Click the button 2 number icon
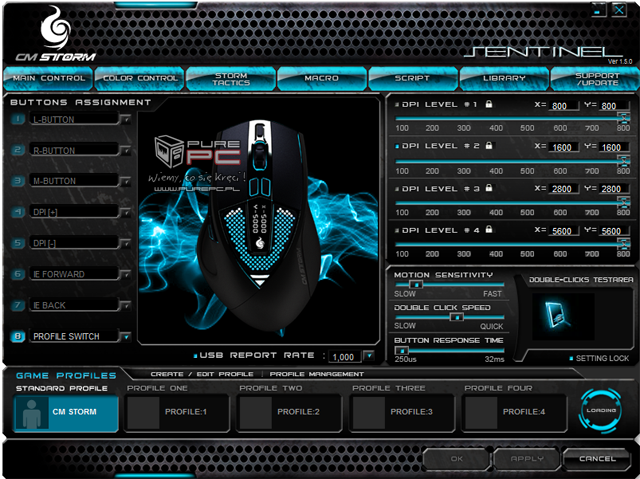This screenshot has height=479, width=640. click(18, 150)
